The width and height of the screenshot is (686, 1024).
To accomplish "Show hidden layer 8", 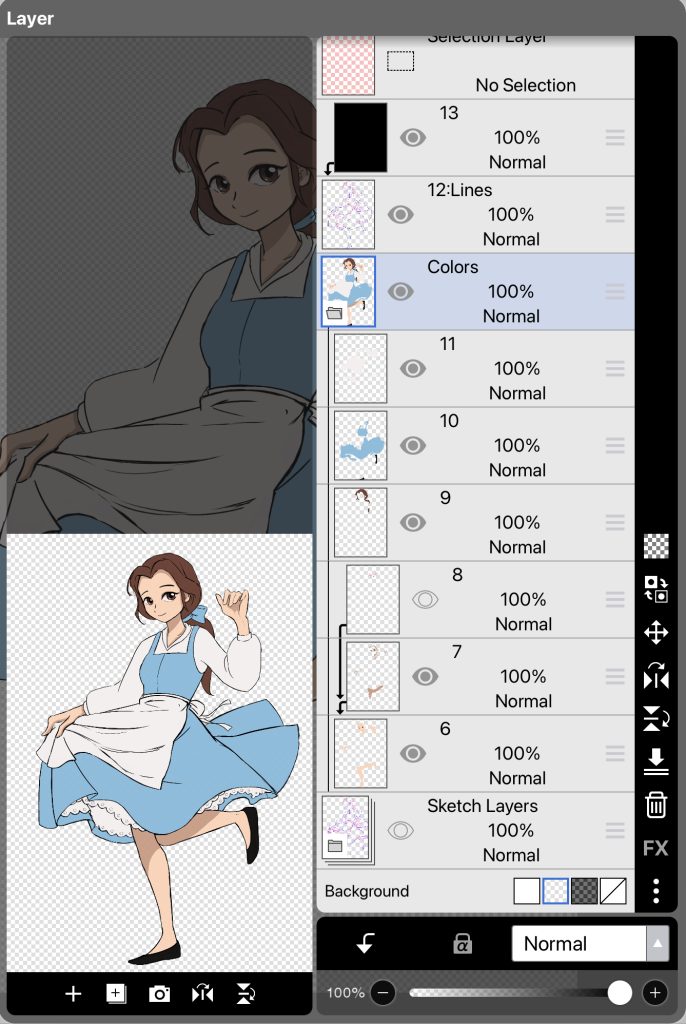I will tap(425, 599).
